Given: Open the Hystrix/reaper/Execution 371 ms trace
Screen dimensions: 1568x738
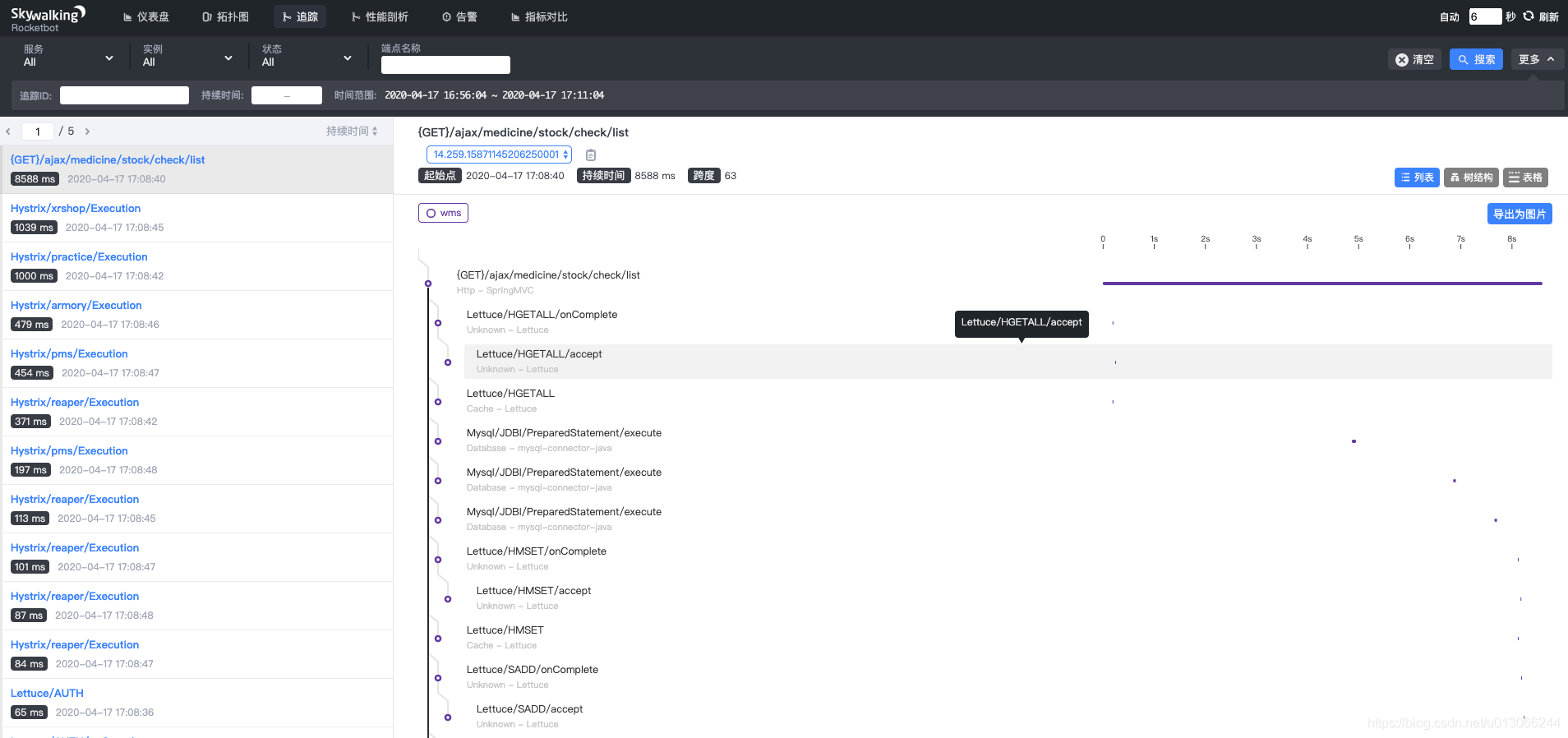Looking at the screenshot, I should click(x=196, y=412).
